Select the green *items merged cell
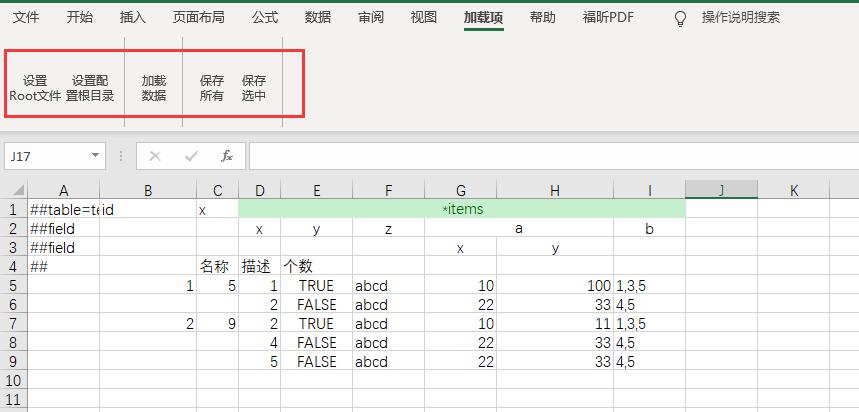 [461, 209]
